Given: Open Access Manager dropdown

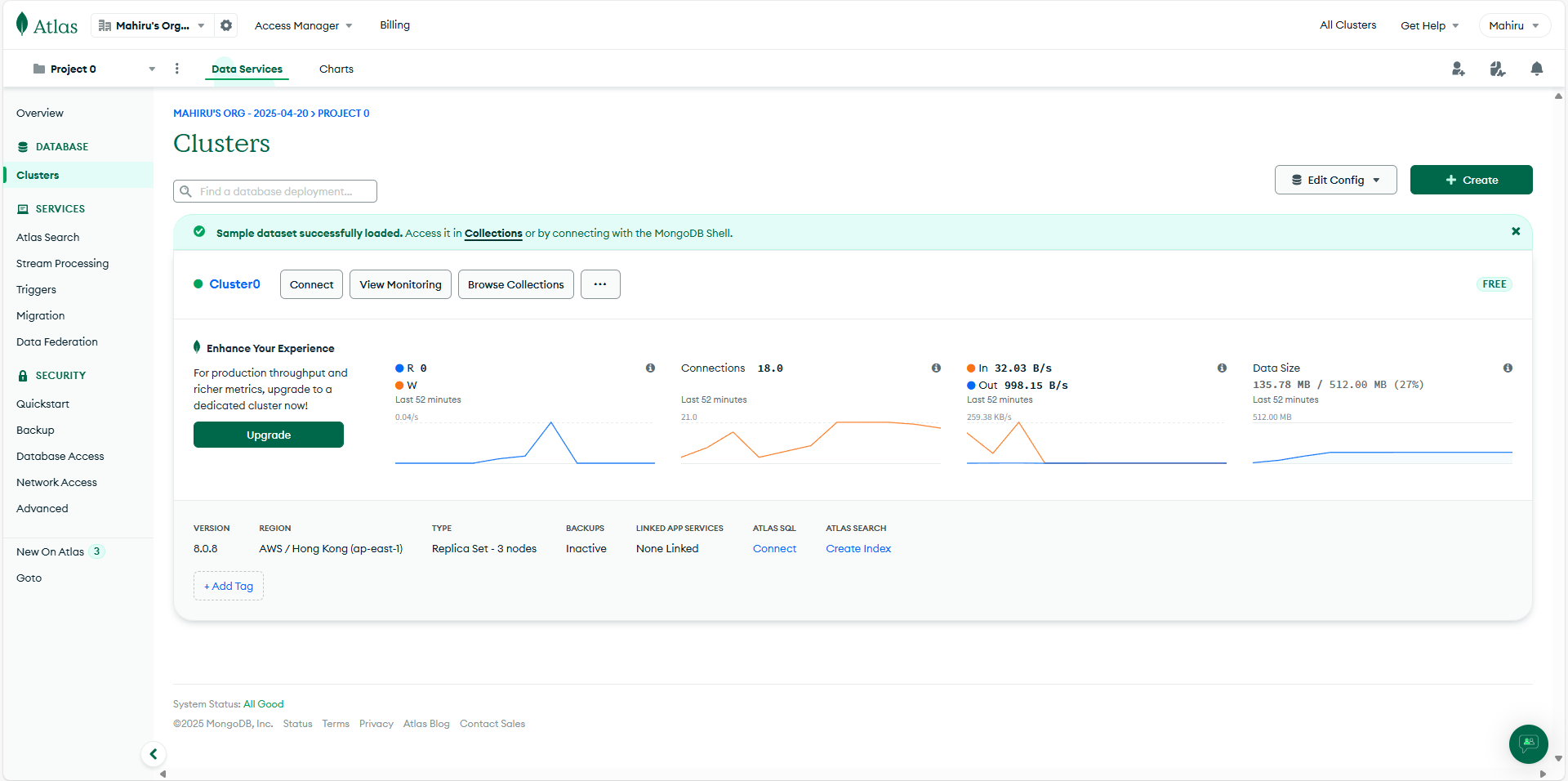Looking at the screenshot, I should tap(303, 25).
